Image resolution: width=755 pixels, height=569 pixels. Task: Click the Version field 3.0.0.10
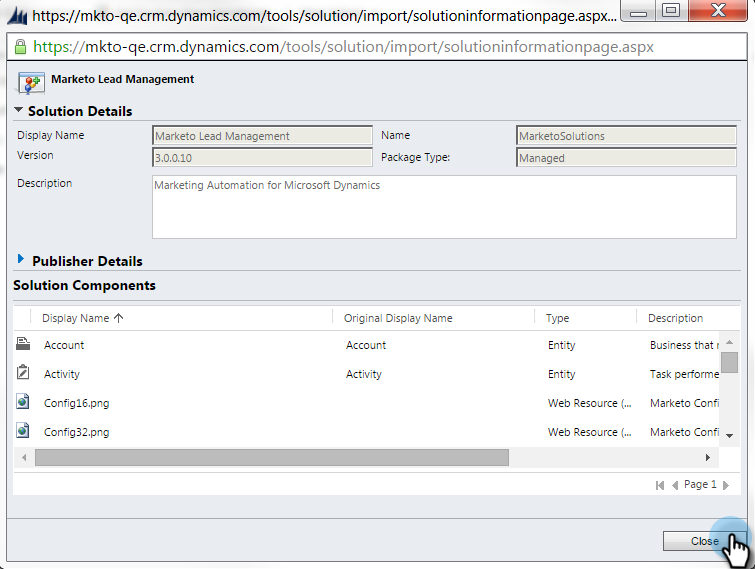click(x=262, y=157)
